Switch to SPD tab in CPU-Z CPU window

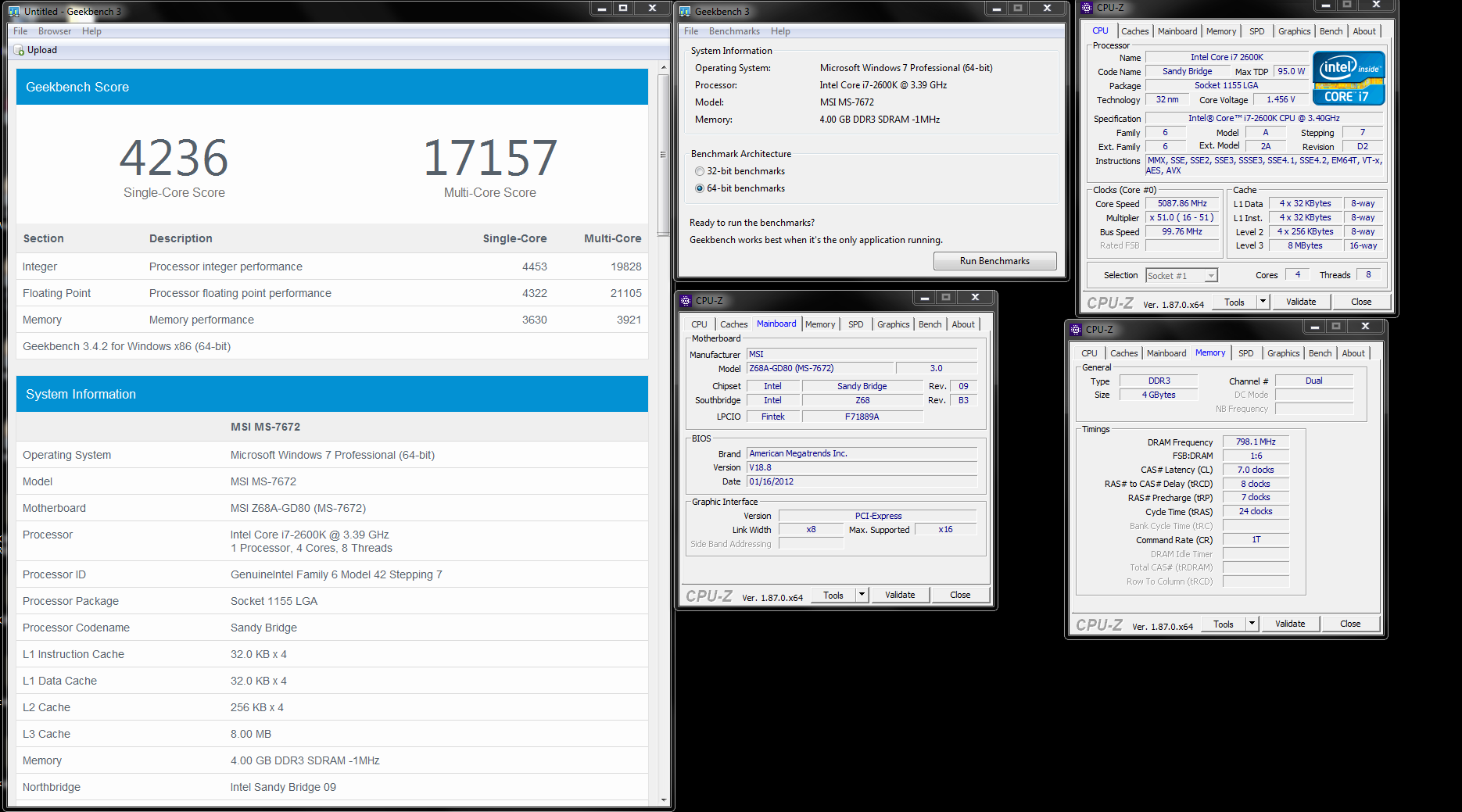click(1256, 31)
